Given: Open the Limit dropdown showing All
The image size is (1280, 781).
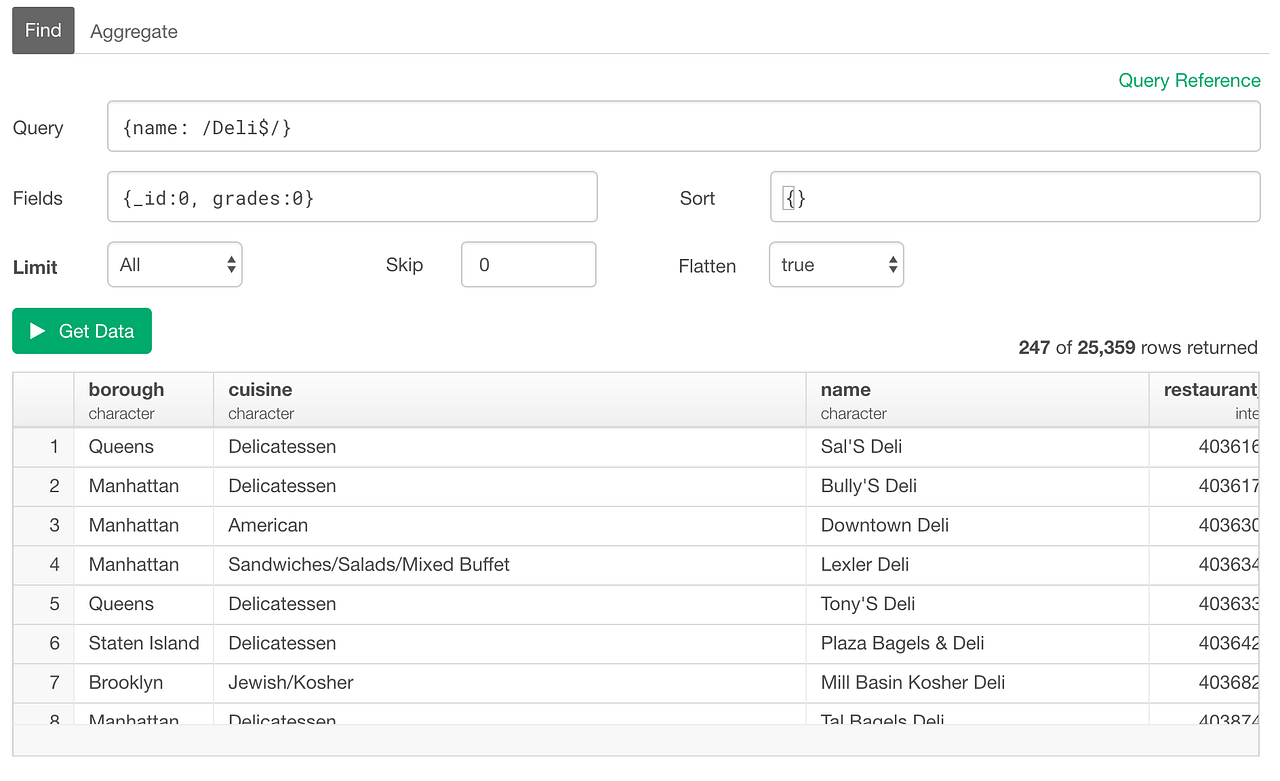Looking at the screenshot, I should pos(175,264).
